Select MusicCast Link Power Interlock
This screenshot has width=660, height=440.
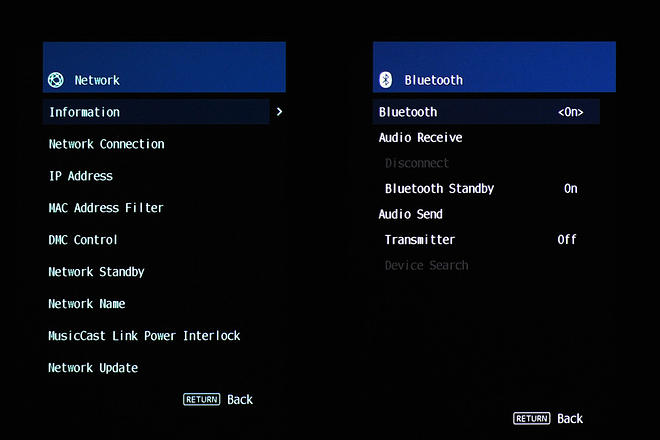[x=144, y=336]
